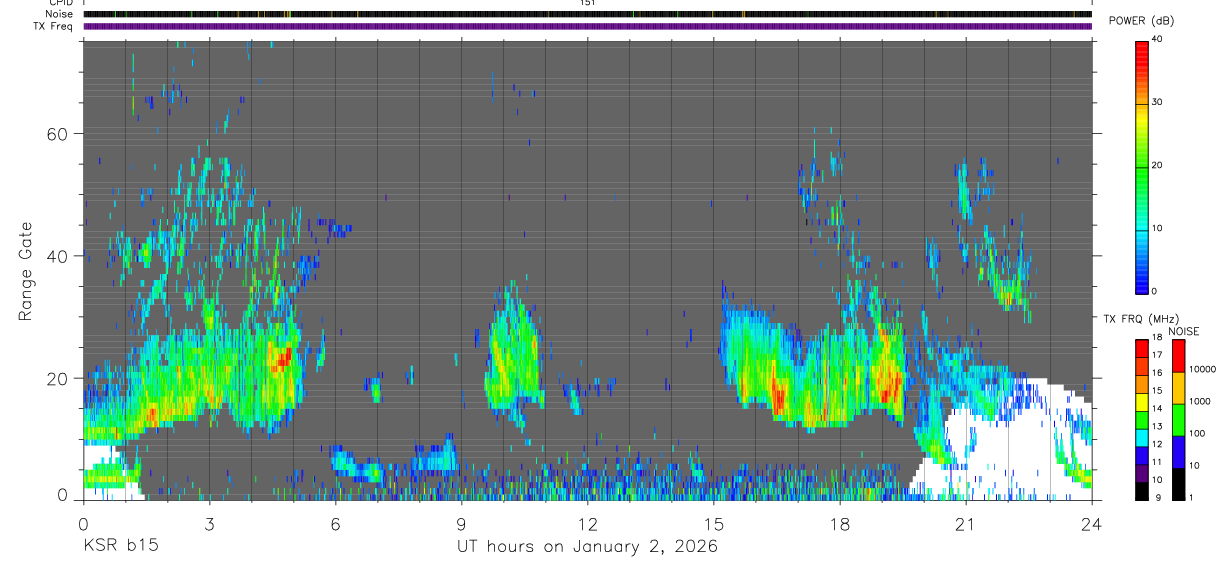1228x567 pixels.
Task: Click the CPID value 151
Action: click(x=587, y=3)
